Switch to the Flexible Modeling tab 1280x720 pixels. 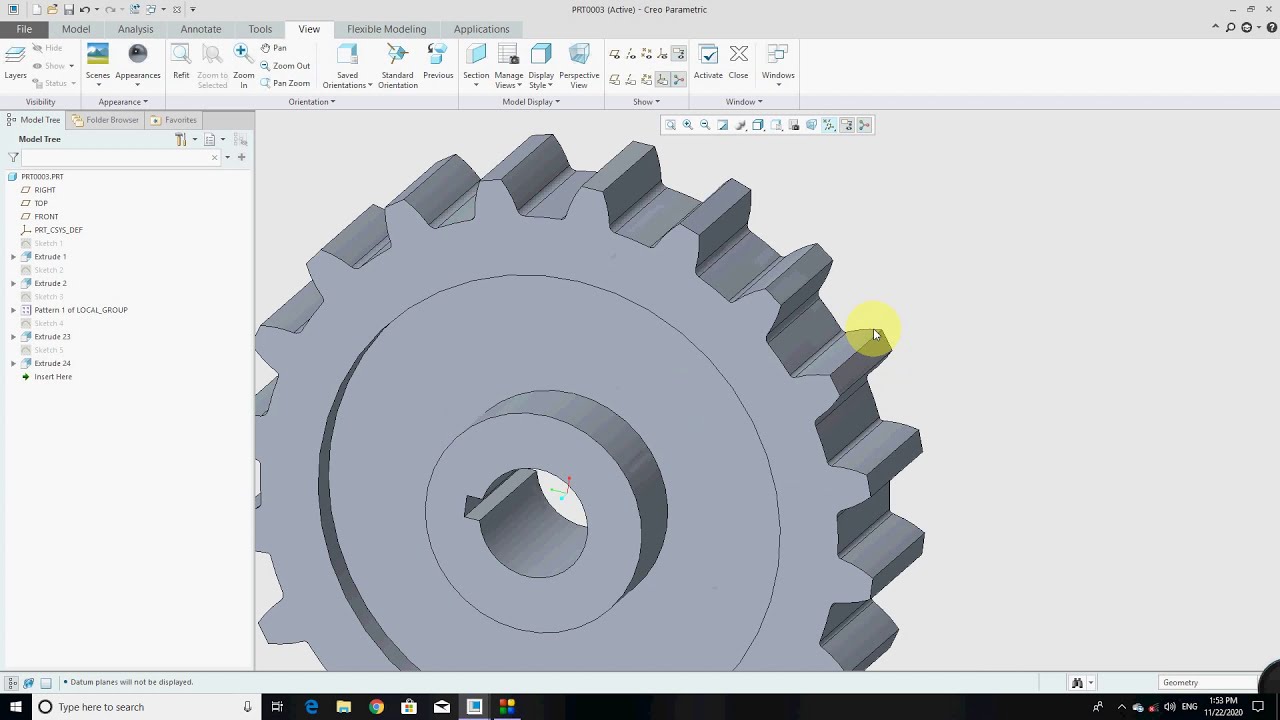386,29
